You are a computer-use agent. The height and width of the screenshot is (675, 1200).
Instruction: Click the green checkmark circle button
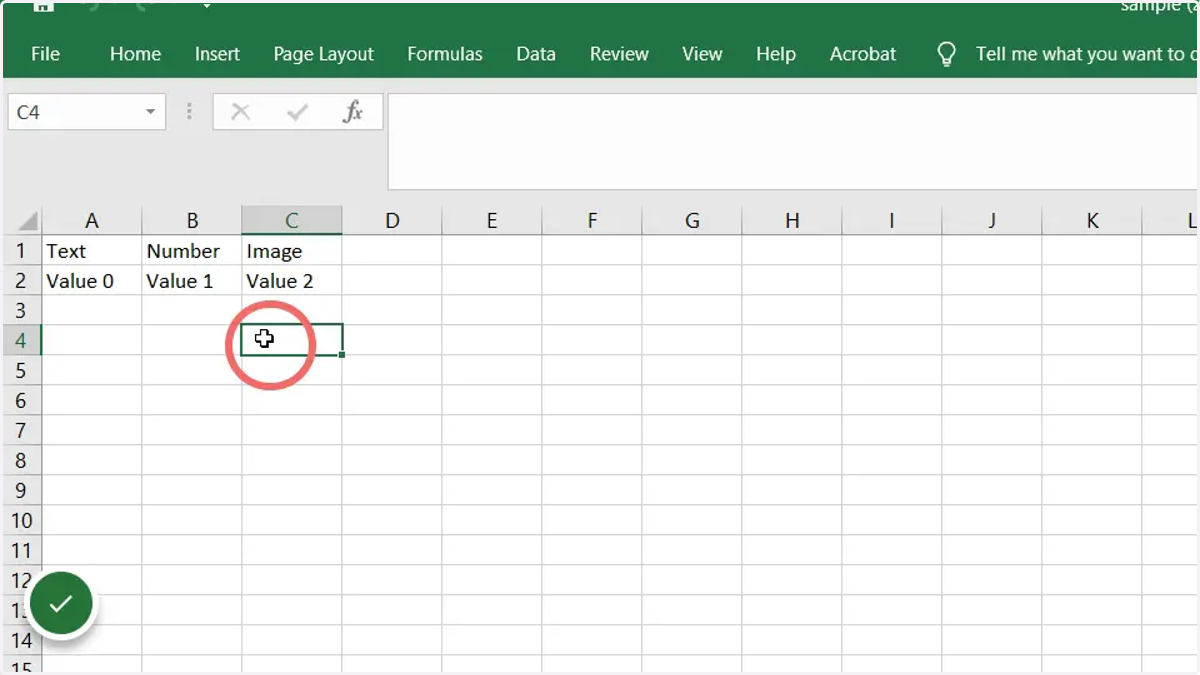pyautogui.click(x=61, y=603)
